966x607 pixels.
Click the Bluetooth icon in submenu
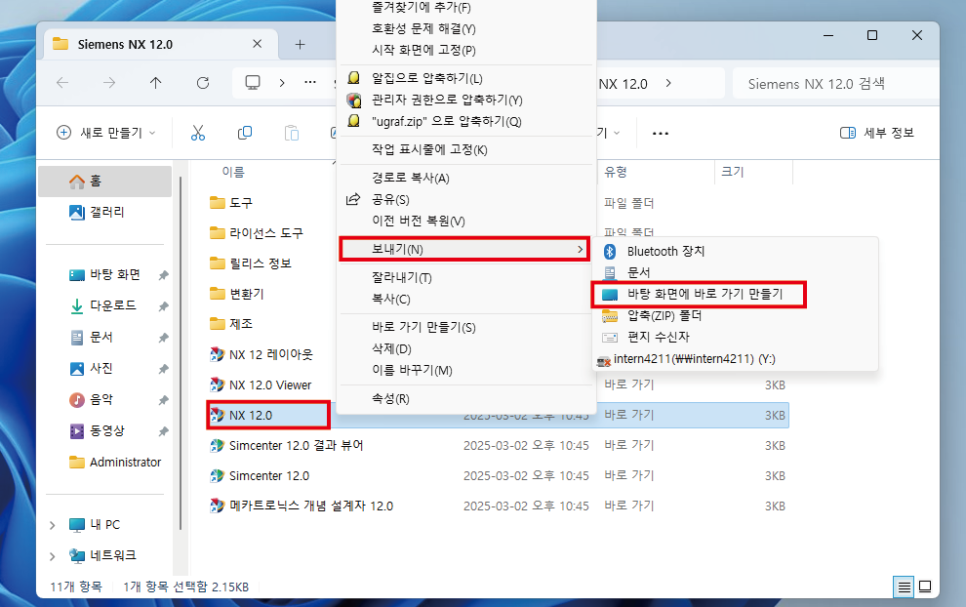point(610,251)
